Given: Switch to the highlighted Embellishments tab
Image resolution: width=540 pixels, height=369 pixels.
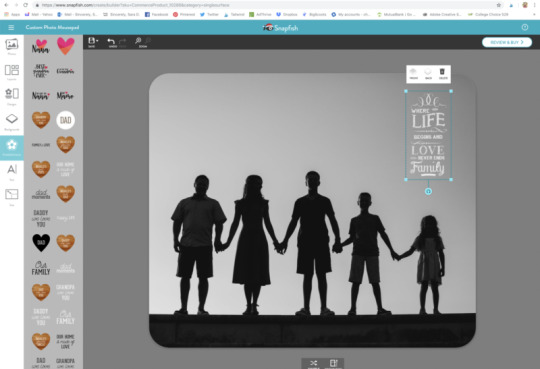Looking at the screenshot, I should [12, 147].
